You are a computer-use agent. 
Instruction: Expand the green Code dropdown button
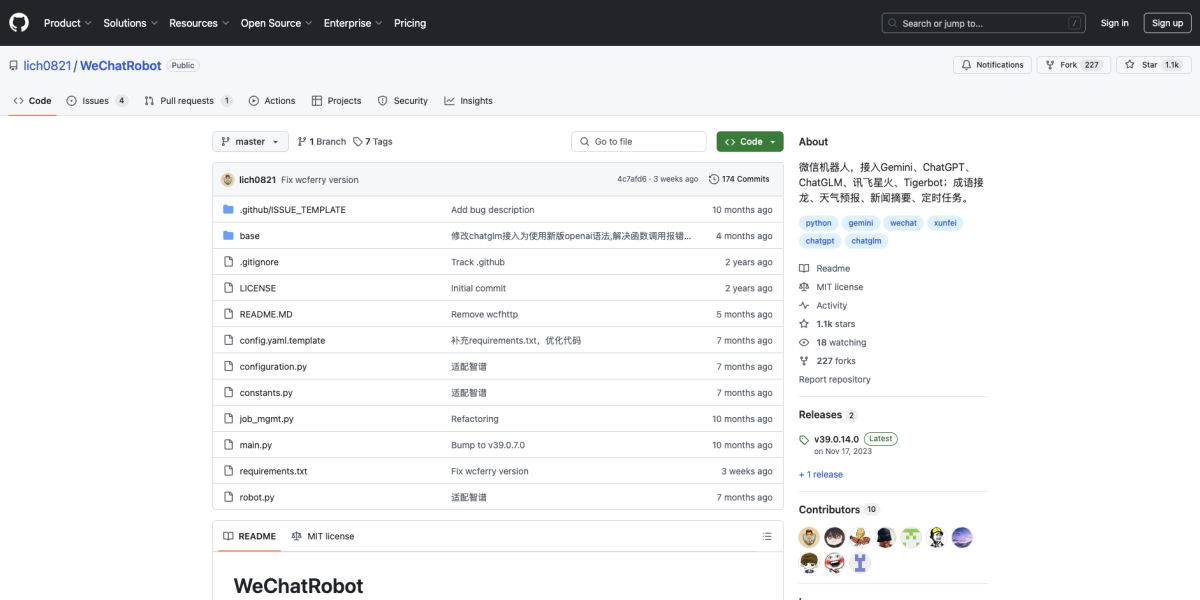pyautogui.click(x=749, y=142)
